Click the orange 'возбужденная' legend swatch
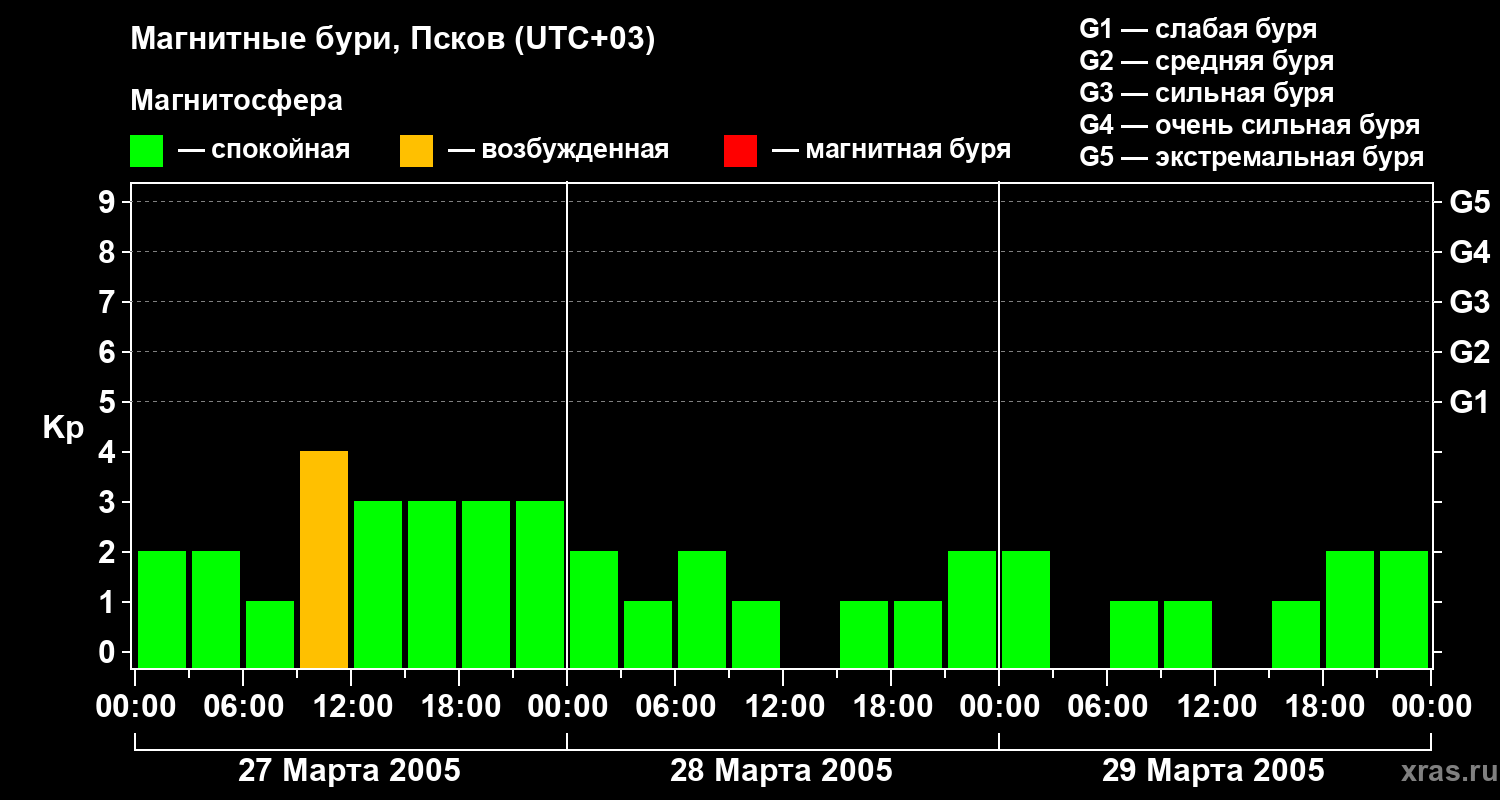This screenshot has width=1500, height=800. pos(417,151)
